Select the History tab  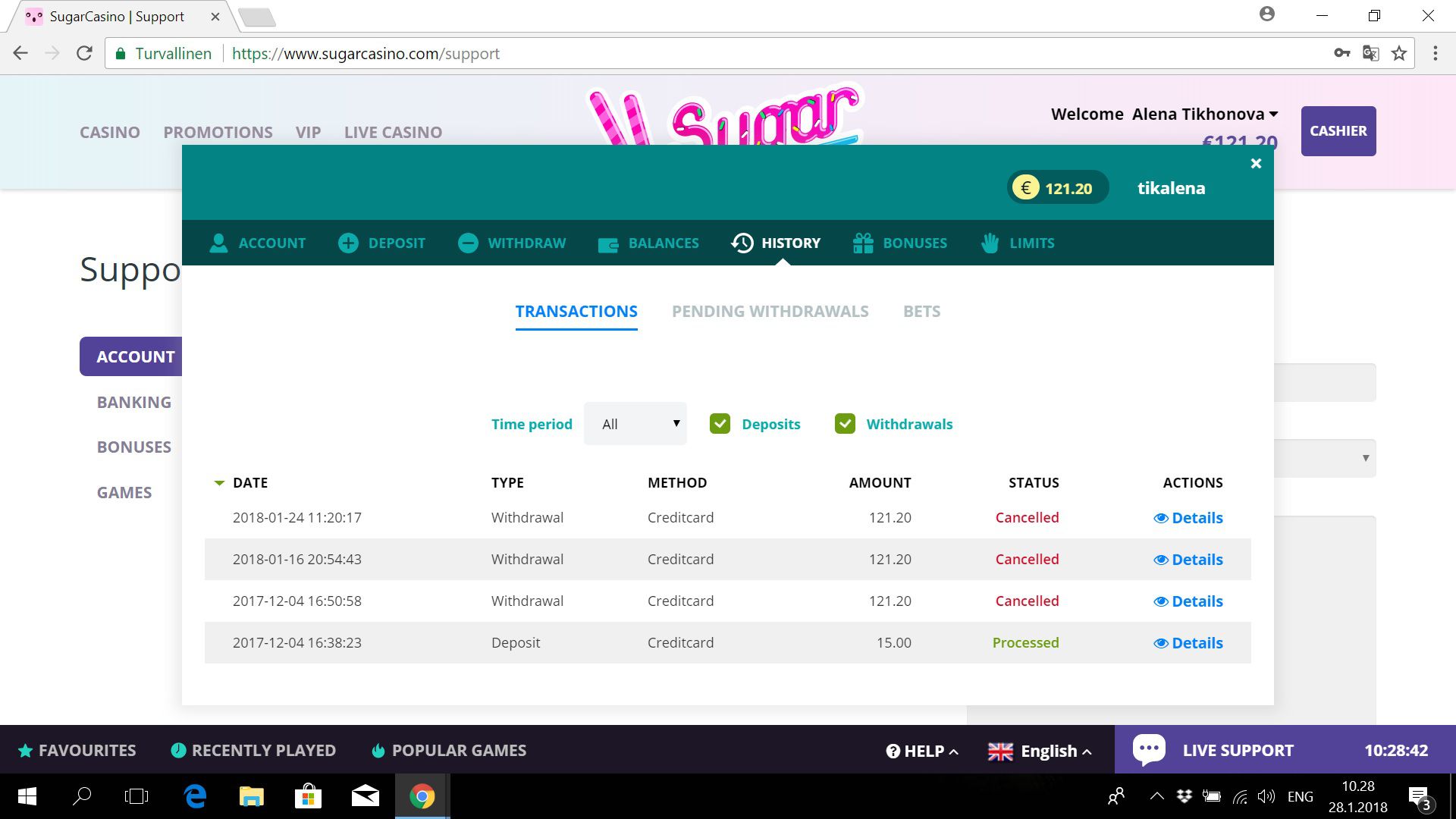776,243
